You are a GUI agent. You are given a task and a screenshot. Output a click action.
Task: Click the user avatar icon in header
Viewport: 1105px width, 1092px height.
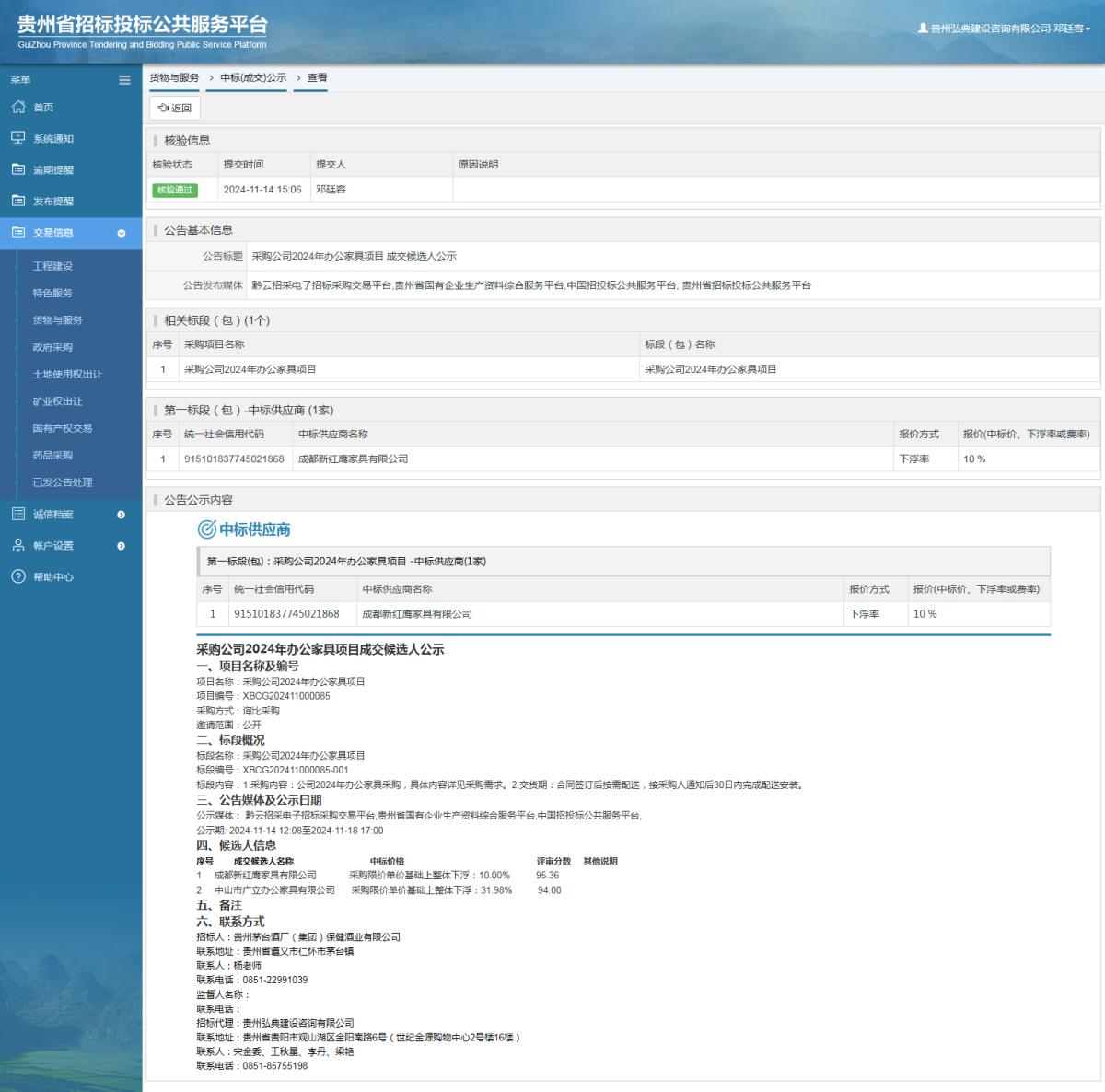point(923,29)
